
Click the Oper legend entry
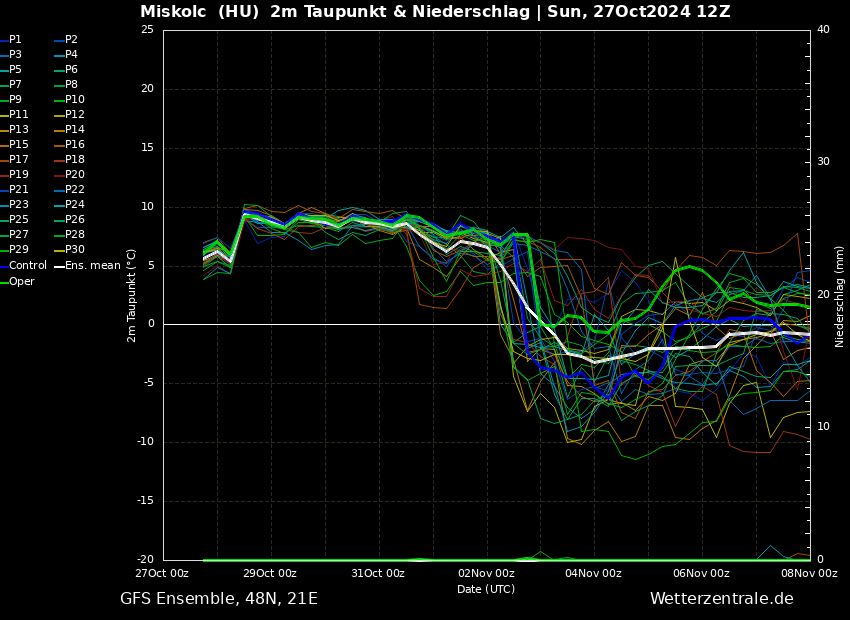click(21, 282)
